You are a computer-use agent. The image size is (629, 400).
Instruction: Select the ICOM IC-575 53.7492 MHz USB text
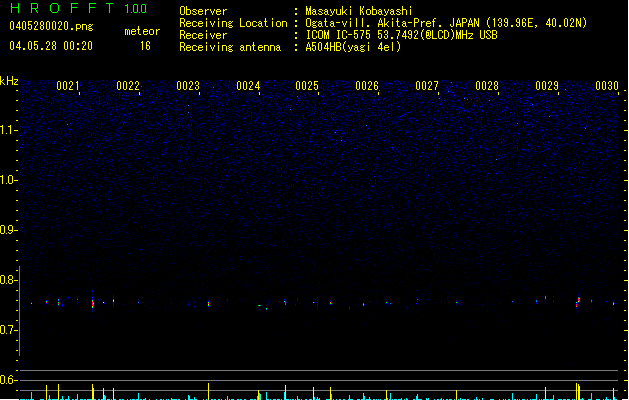[402, 35]
